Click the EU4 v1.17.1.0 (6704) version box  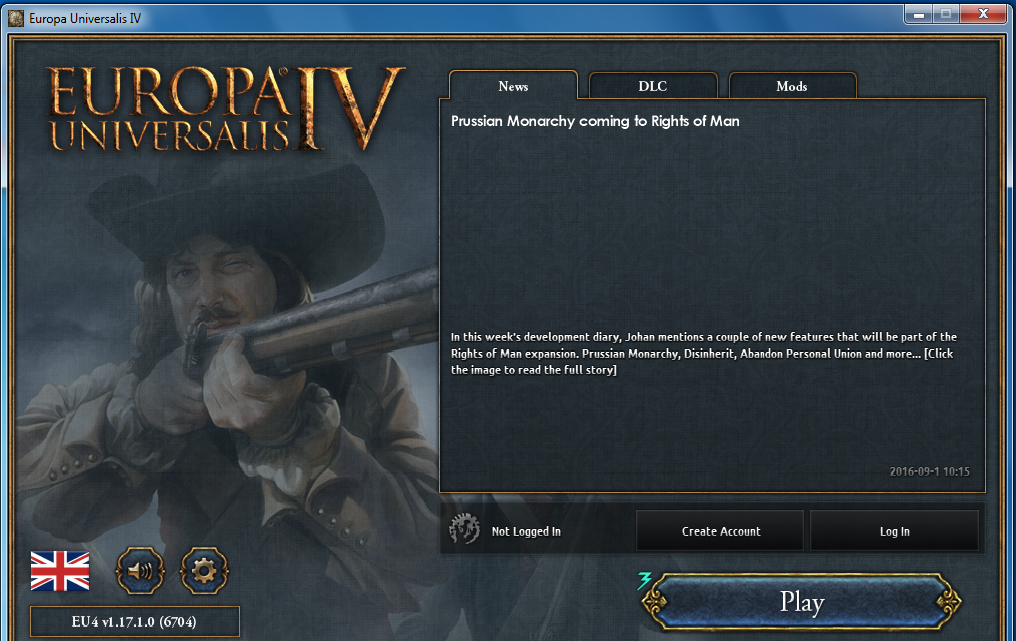coord(134,622)
